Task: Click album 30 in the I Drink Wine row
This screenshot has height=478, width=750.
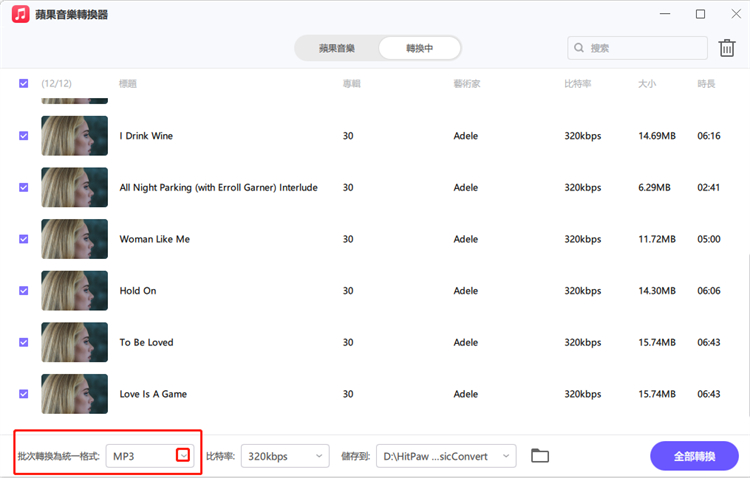Action: [x=348, y=136]
